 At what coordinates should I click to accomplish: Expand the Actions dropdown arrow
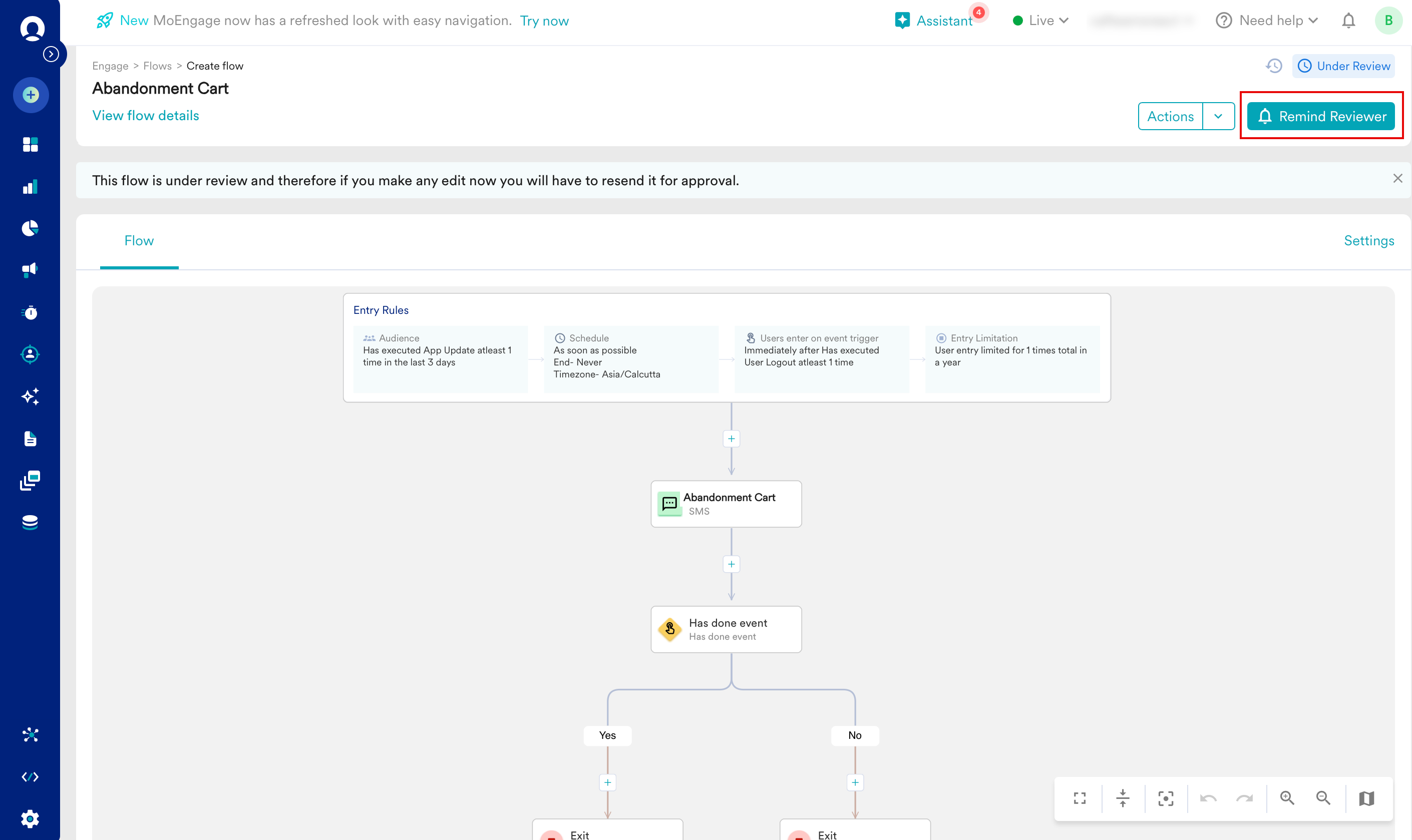(1218, 116)
